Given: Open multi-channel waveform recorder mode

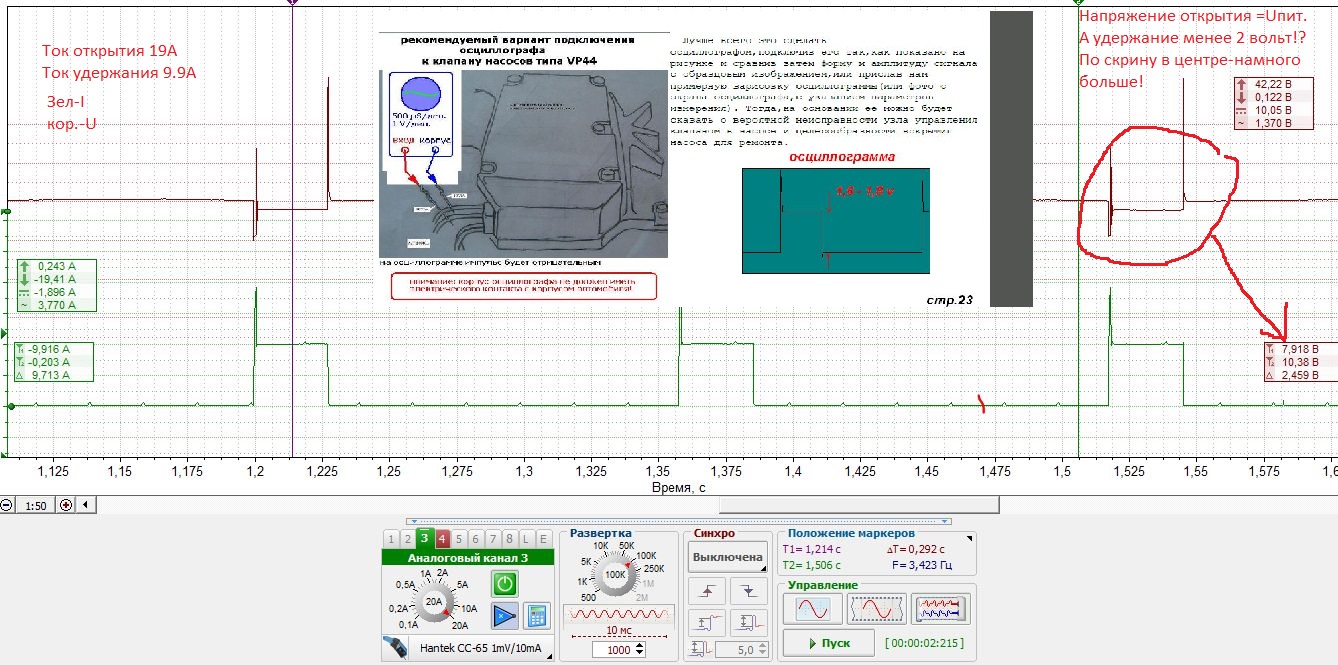Looking at the screenshot, I should (940, 608).
